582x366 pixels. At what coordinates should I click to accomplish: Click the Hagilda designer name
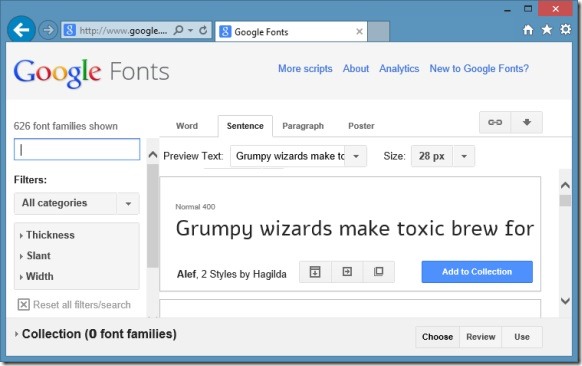tap(269, 274)
